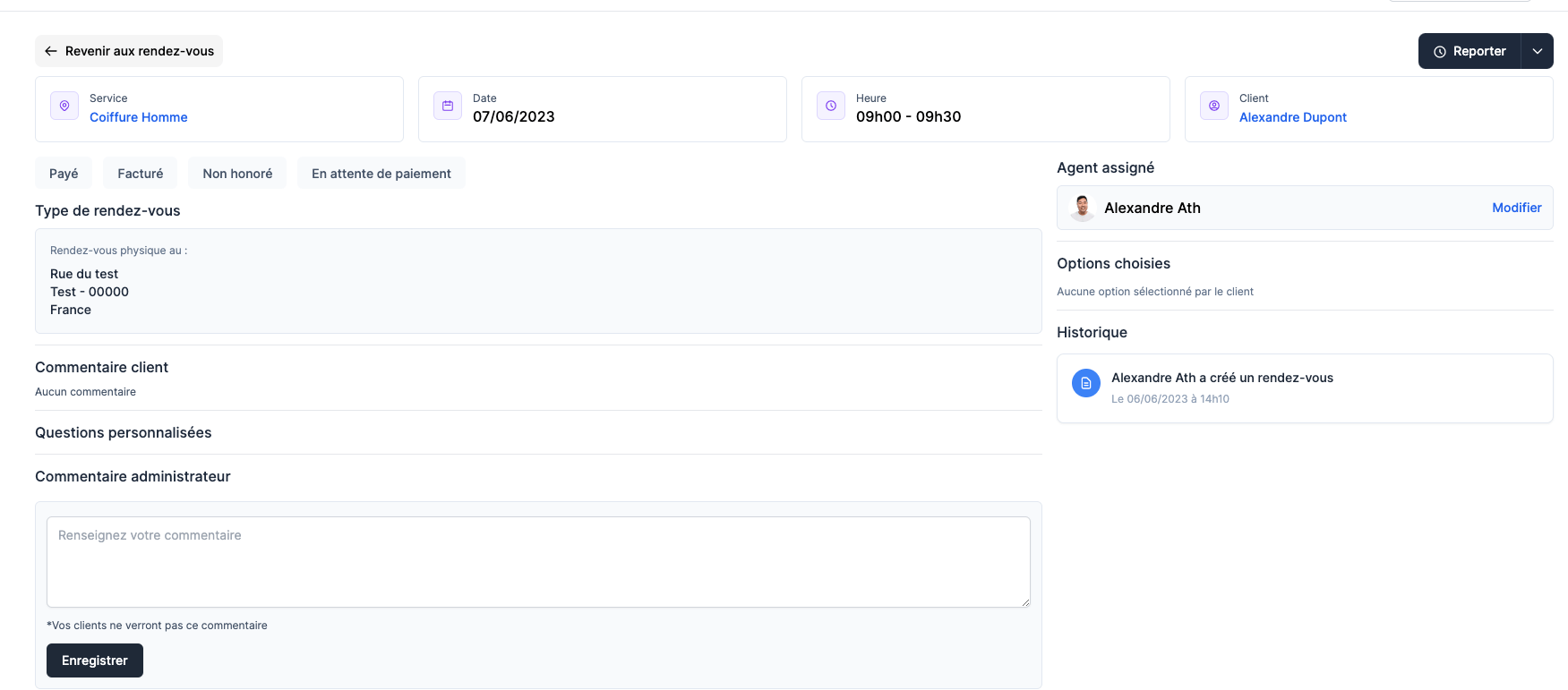Click the back arrow icon
The image size is (1568, 690).
tap(51, 51)
